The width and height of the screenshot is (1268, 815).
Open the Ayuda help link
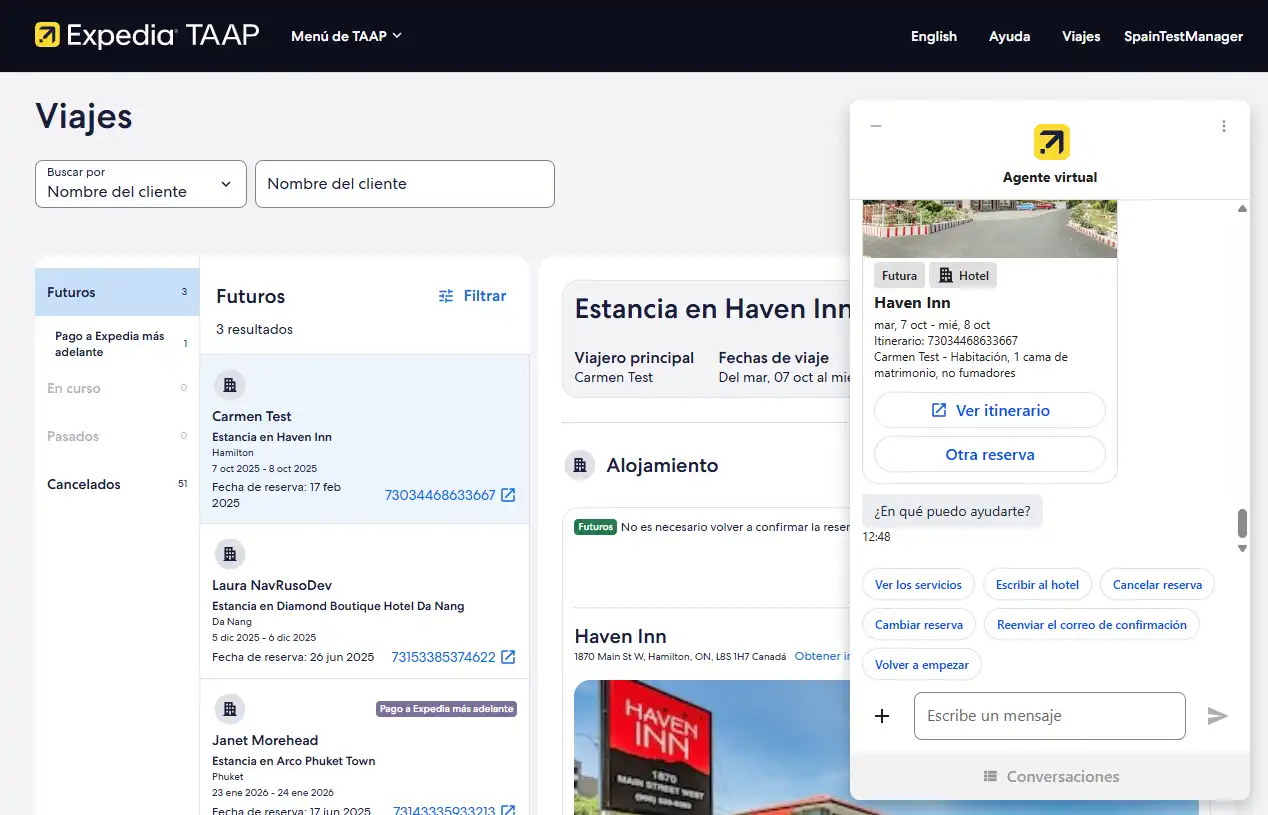(1010, 36)
